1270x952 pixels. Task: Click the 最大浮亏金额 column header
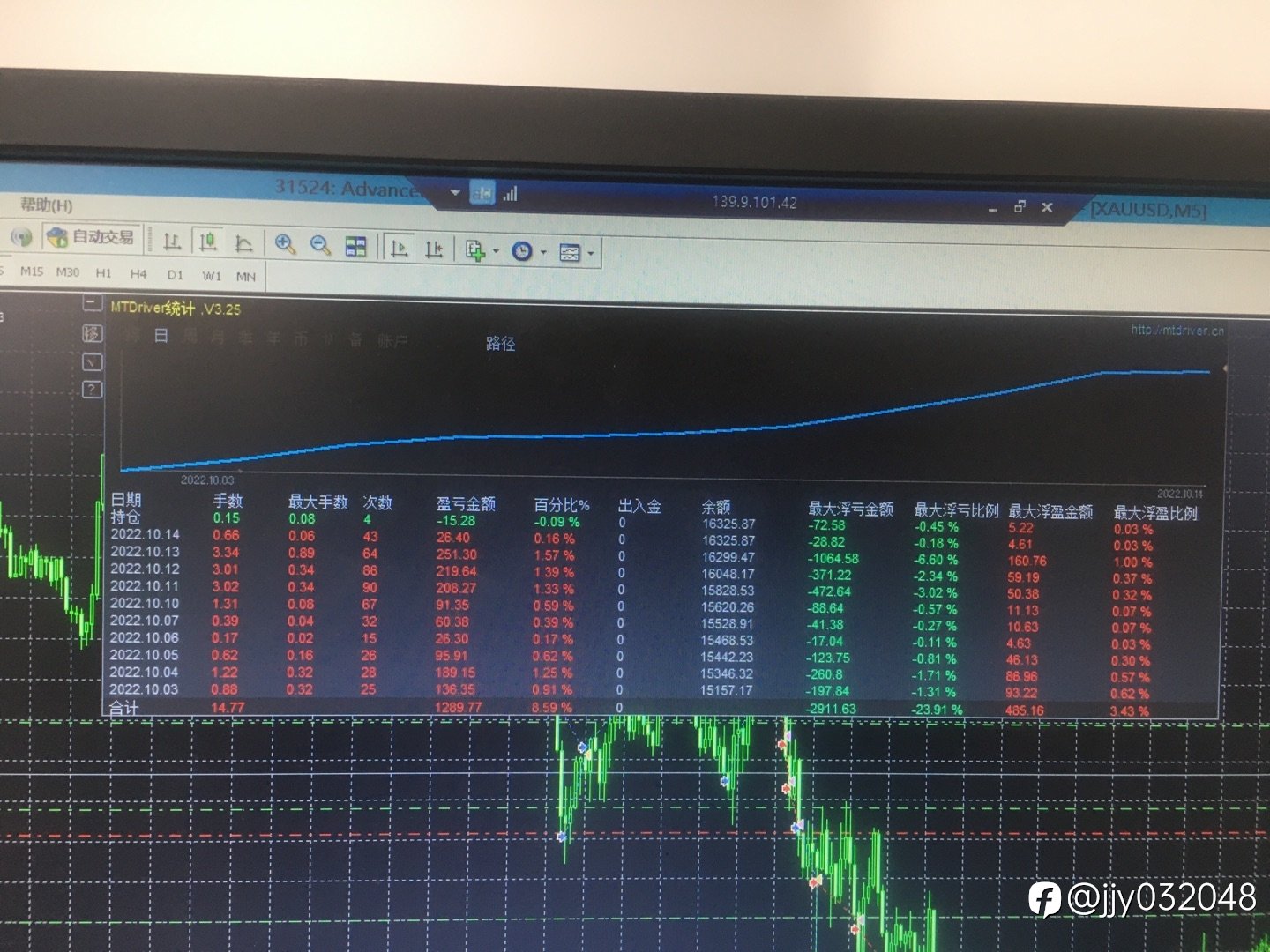tap(851, 509)
